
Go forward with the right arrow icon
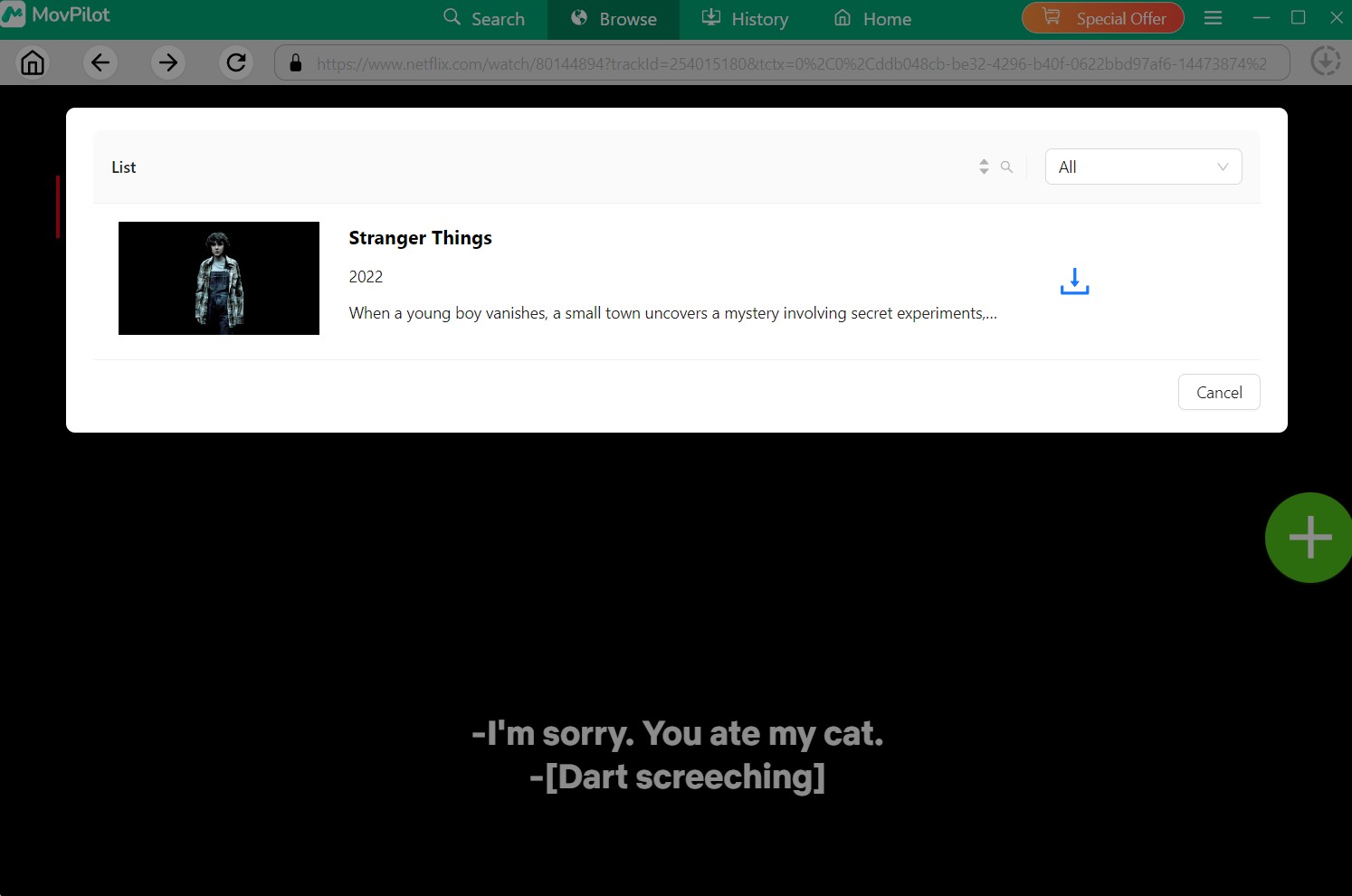(167, 62)
